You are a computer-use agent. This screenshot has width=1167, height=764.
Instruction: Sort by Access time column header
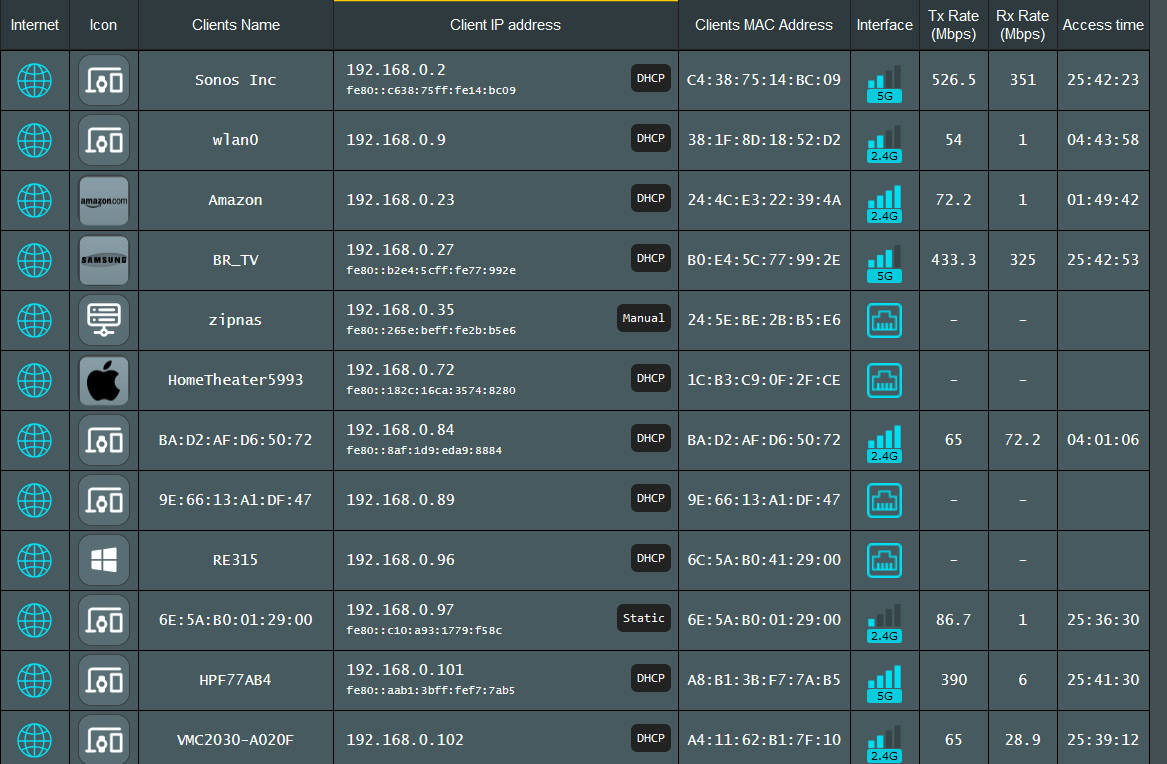[1103, 25]
